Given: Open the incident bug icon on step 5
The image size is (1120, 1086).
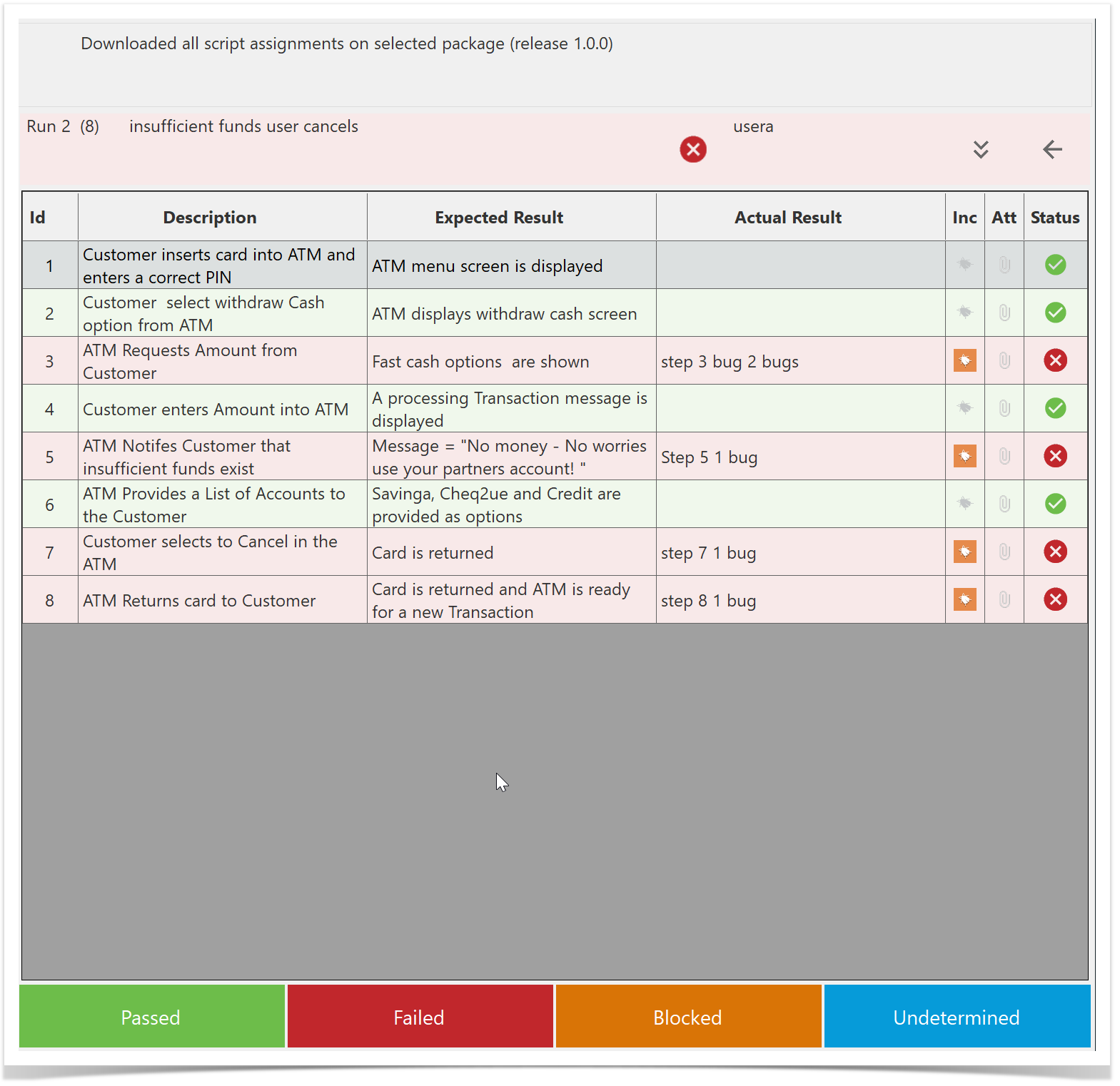Looking at the screenshot, I should [964, 457].
